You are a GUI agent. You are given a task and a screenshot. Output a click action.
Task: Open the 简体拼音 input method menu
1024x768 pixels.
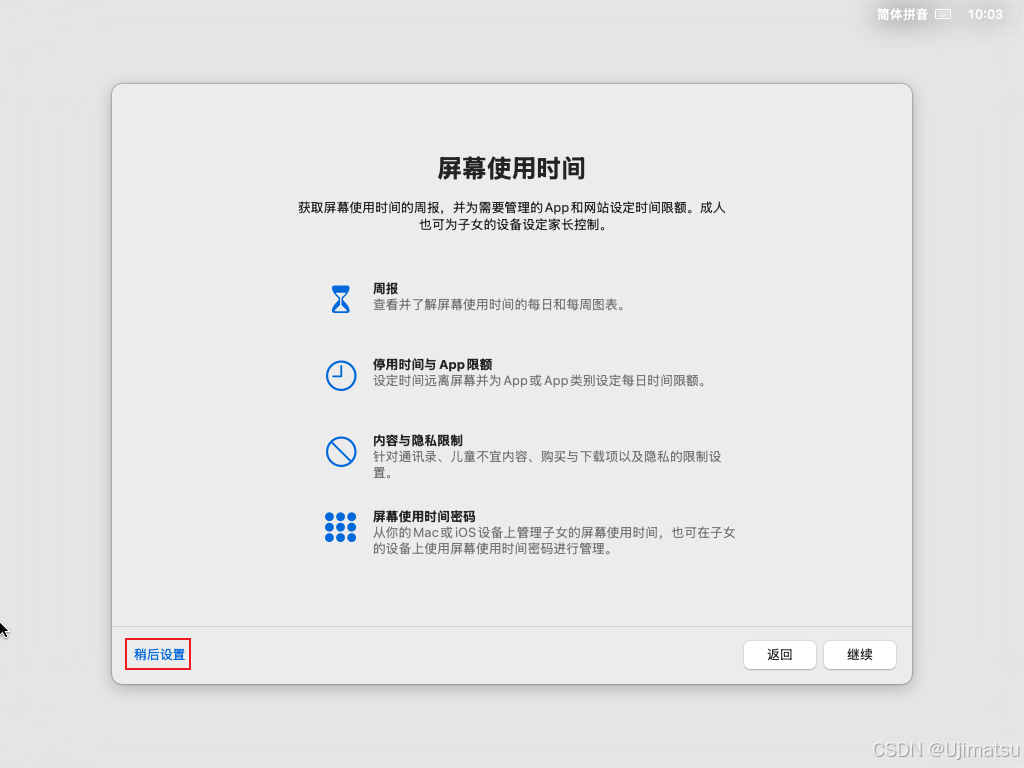click(902, 14)
